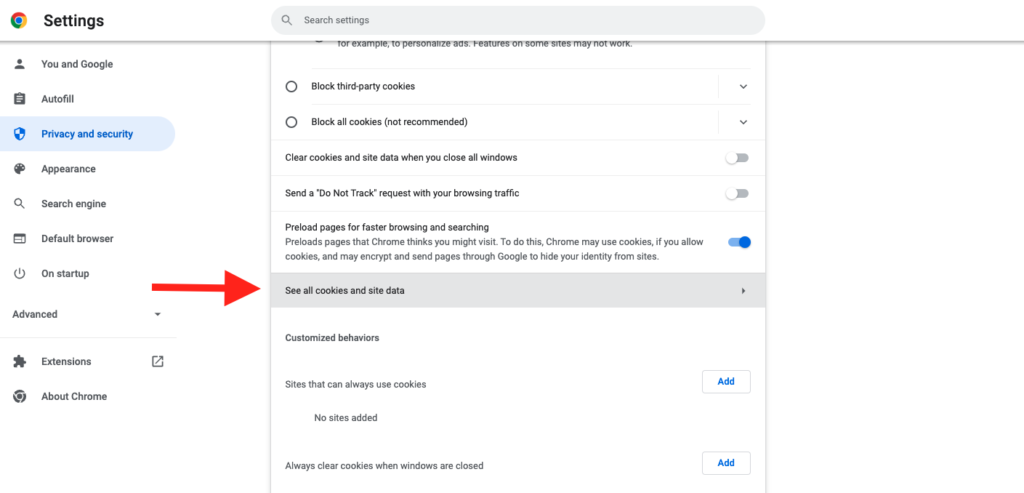
Task: Turn on the Do Not Track toggle
Action: pyautogui.click(x=737, y=193)
